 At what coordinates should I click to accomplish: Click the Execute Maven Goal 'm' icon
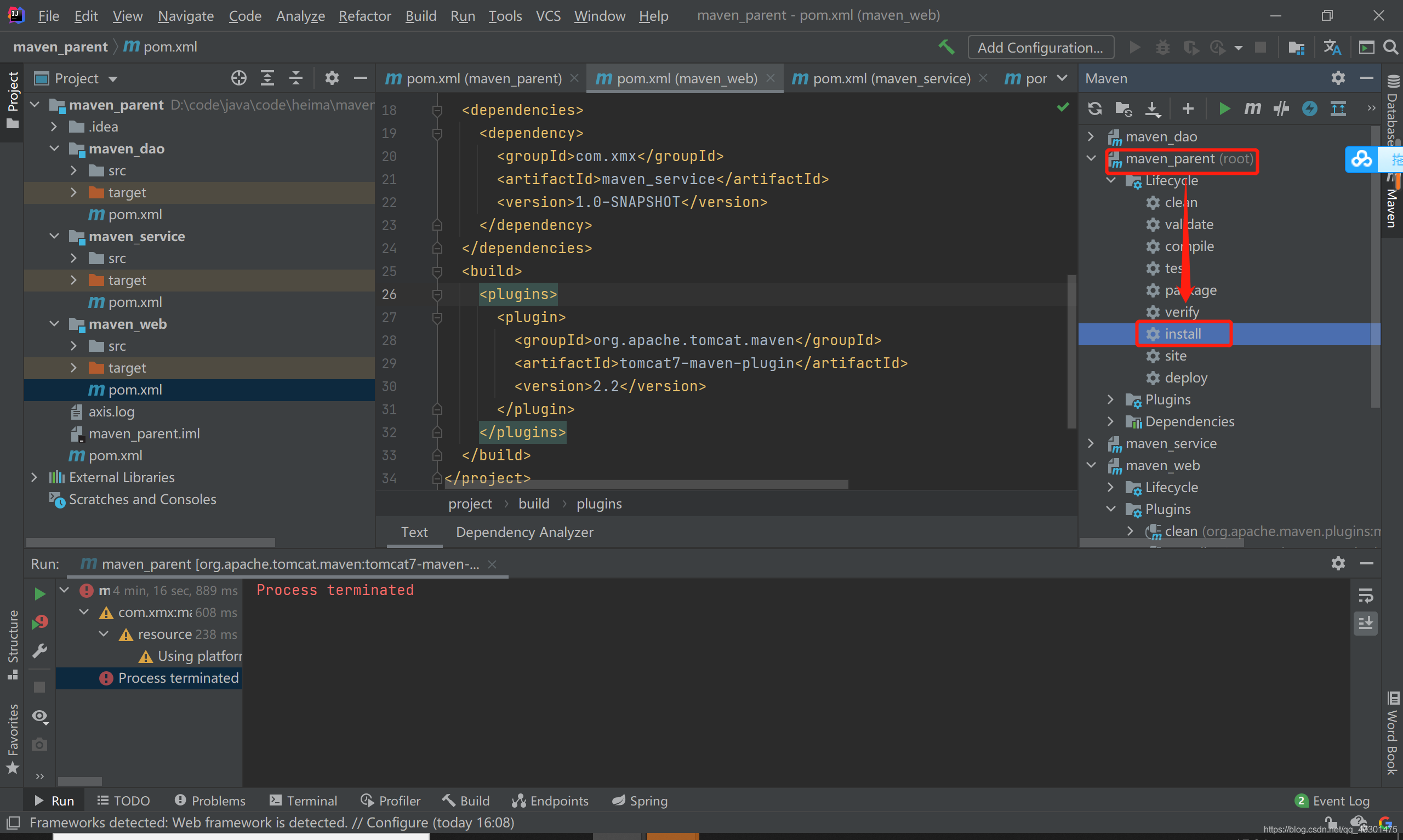click(x=1252, y=108)
